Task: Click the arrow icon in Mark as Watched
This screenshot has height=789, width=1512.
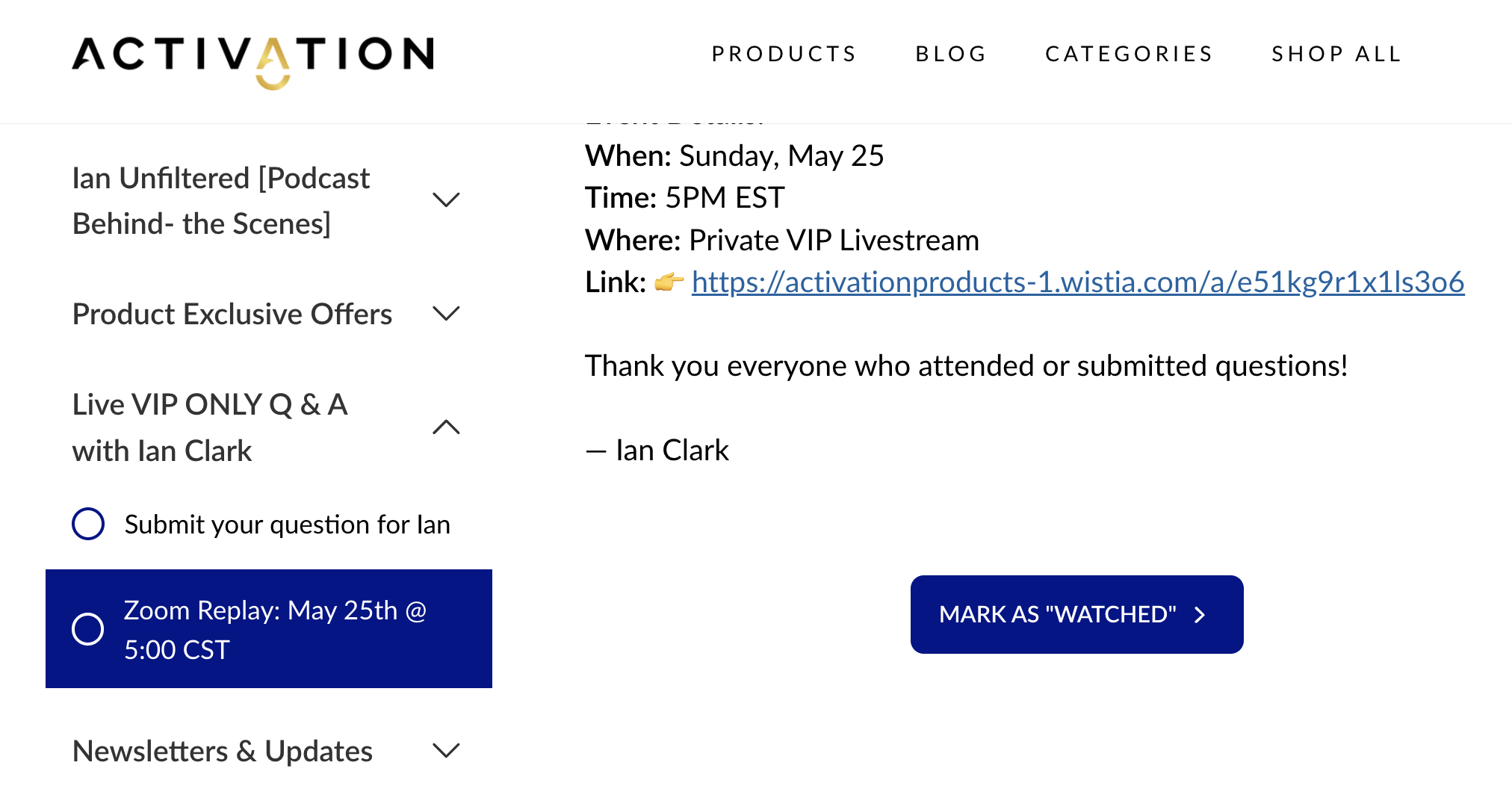Action: pos(1200,614)
